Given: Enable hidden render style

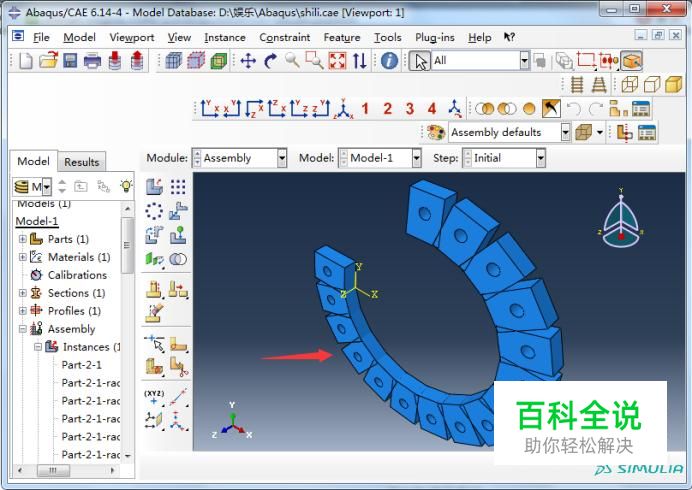Looking at the screenshot, I should pyautogui.click(x=651, y=84).
